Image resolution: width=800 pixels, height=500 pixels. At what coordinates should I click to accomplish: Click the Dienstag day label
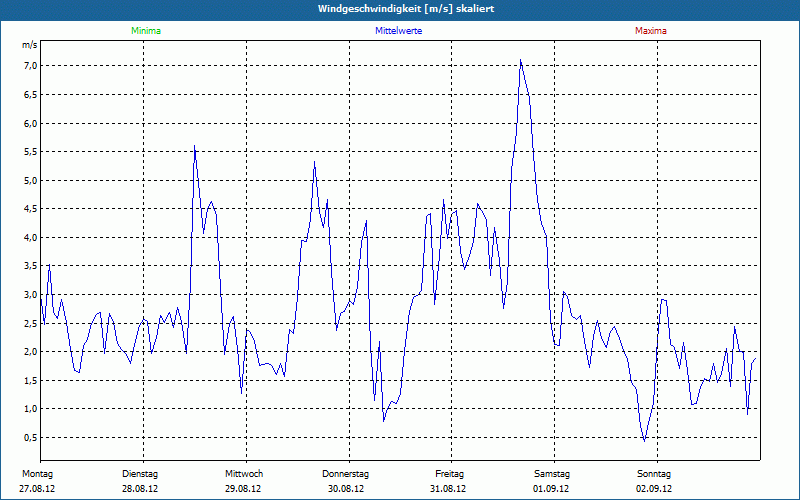(140, 474)
